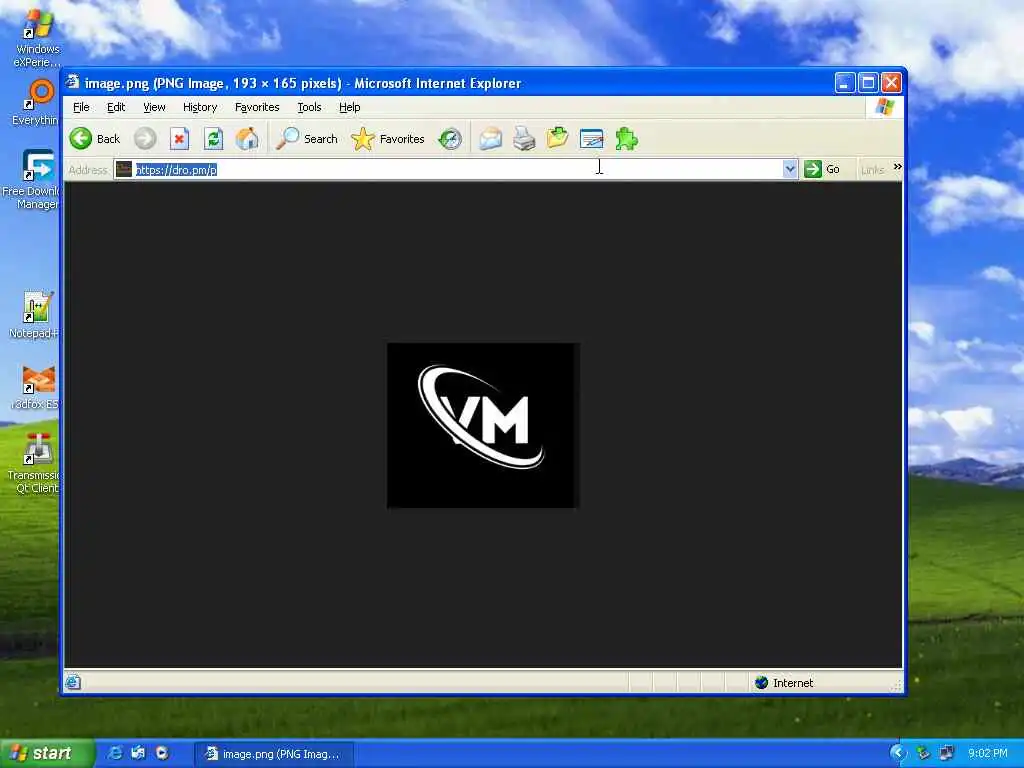Click the window title bar document icon

coord(73,82)
